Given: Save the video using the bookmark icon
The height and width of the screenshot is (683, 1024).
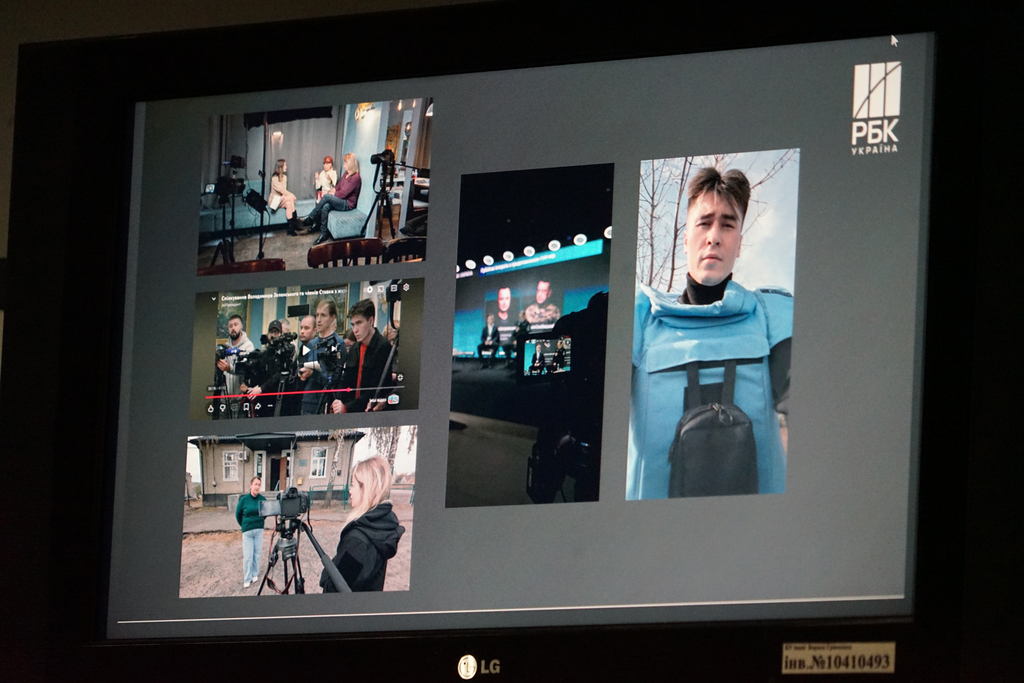Looking at the screenshot, I should coord(245,408).
